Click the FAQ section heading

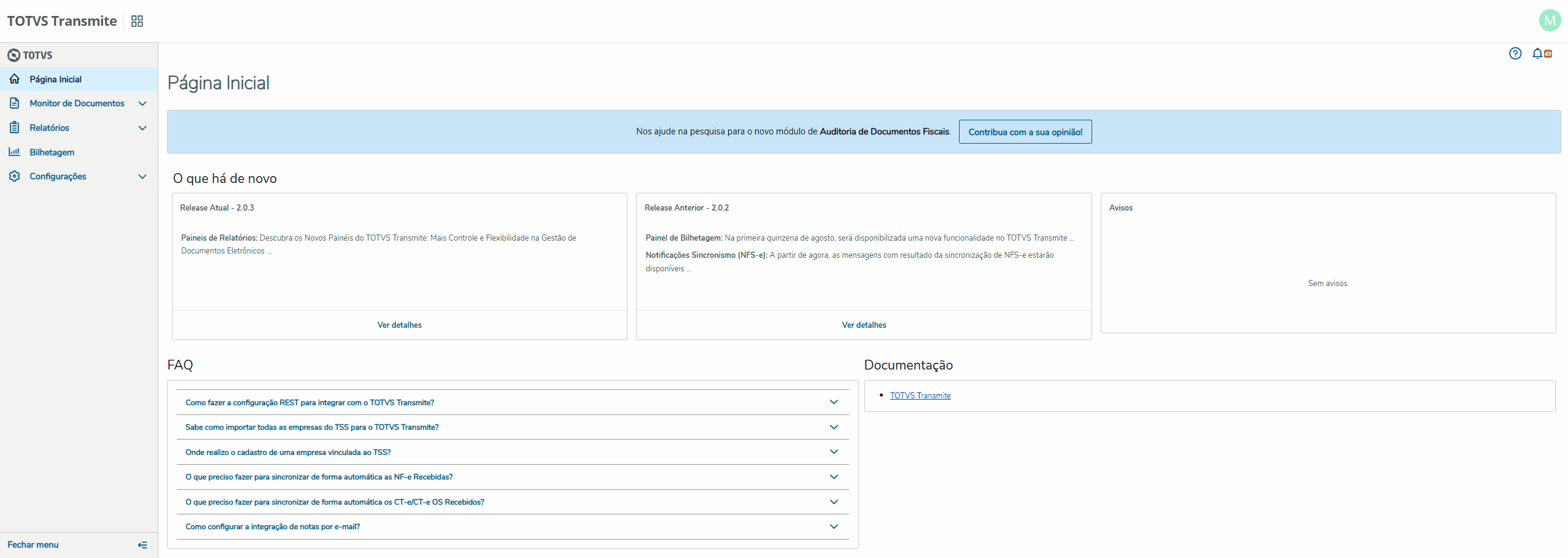point(180,365)
